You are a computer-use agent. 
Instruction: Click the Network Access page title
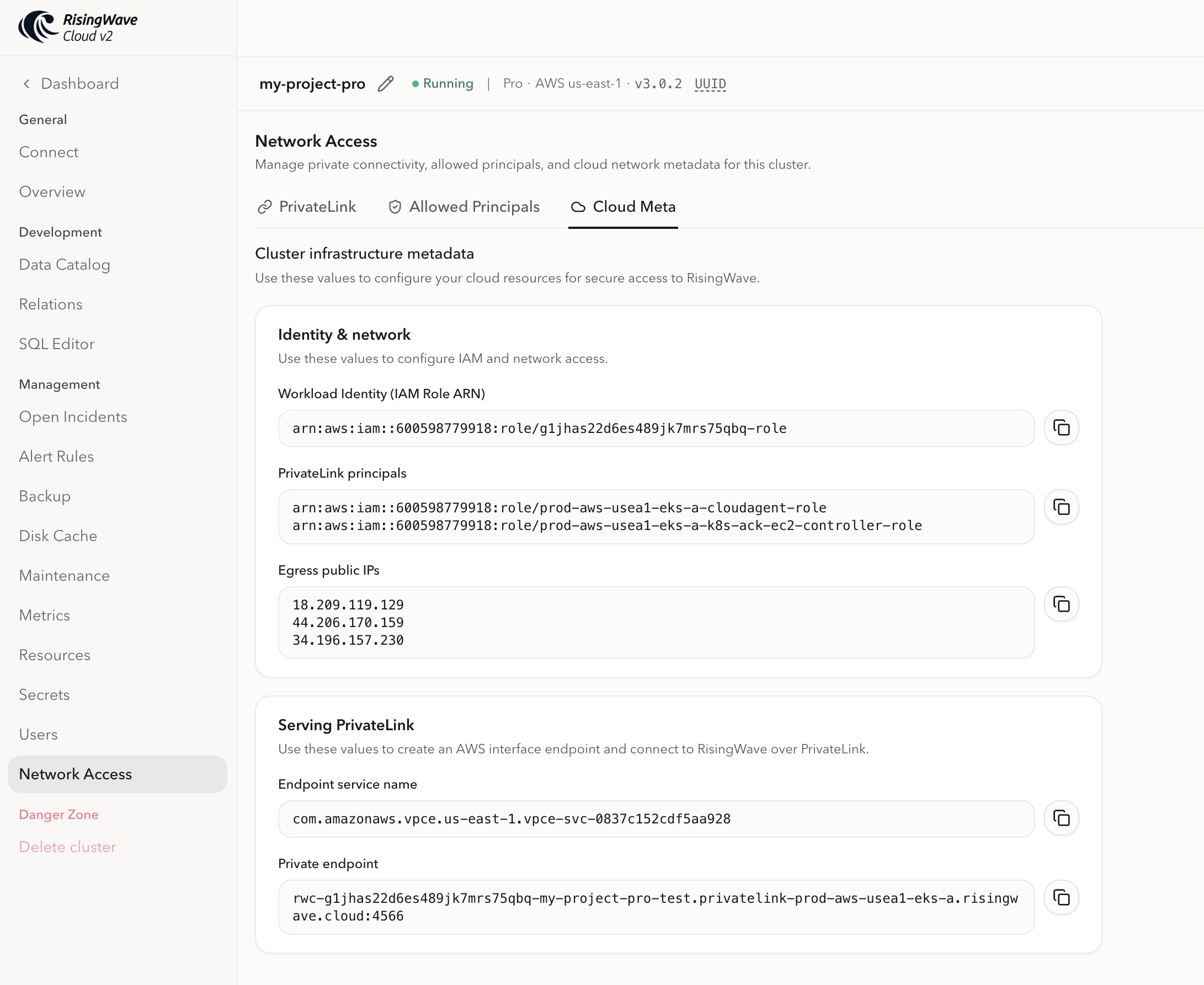(x=316, y=141)
